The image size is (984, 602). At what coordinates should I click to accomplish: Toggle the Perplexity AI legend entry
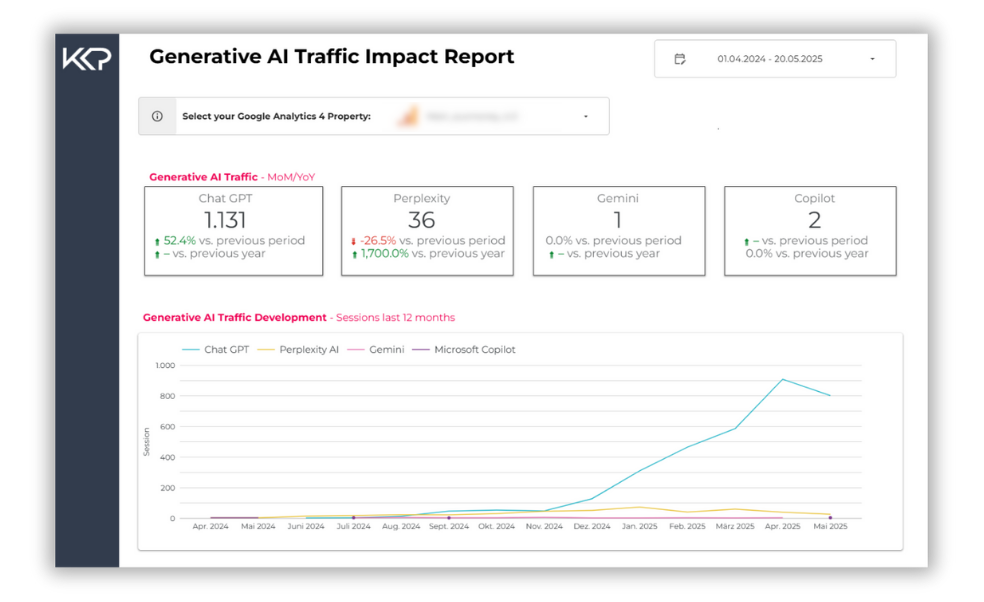pyautogui.click(x=298, y=350)
